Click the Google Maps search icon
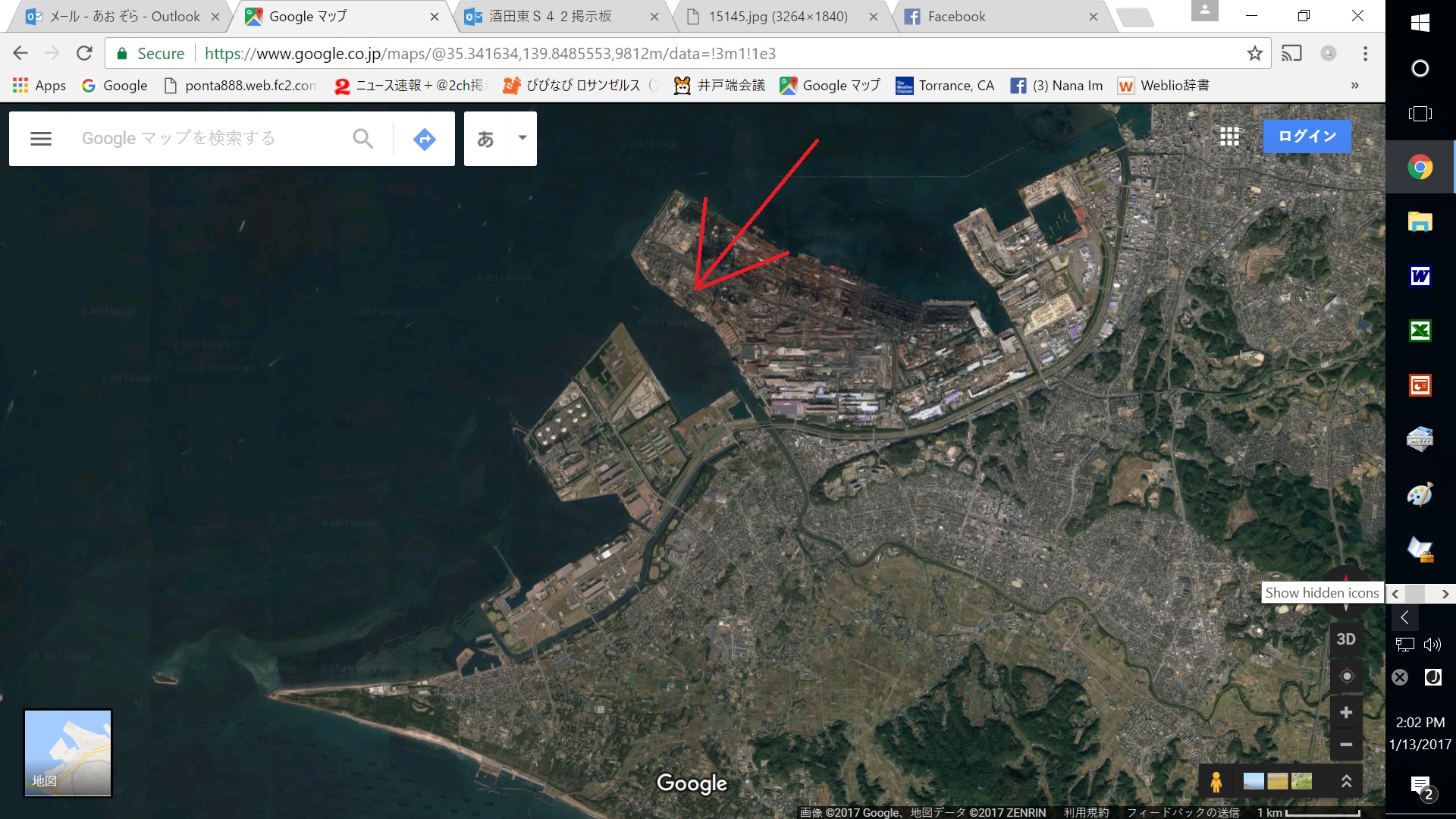The width and height of the screenshot is (1456, 819). pos(363,137)
